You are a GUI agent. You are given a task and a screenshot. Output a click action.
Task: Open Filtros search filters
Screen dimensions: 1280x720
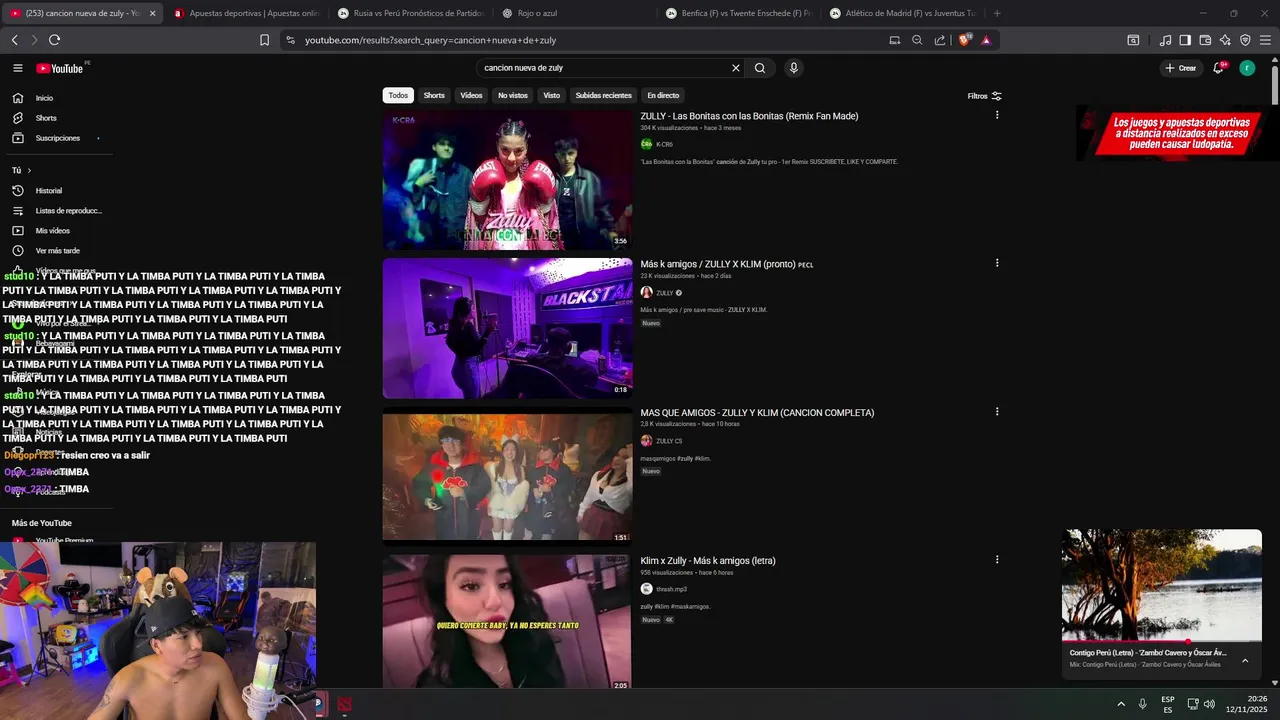(x=985, y=96)
